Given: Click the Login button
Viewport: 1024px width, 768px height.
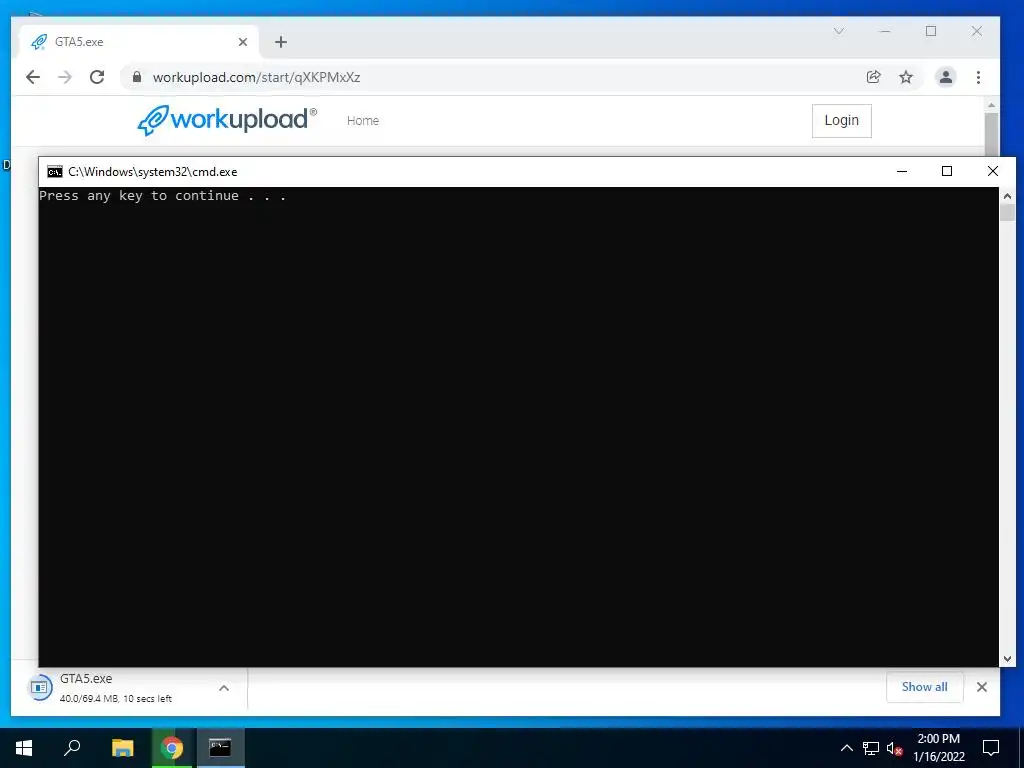Looking at the screenshot, I should 841,120.
